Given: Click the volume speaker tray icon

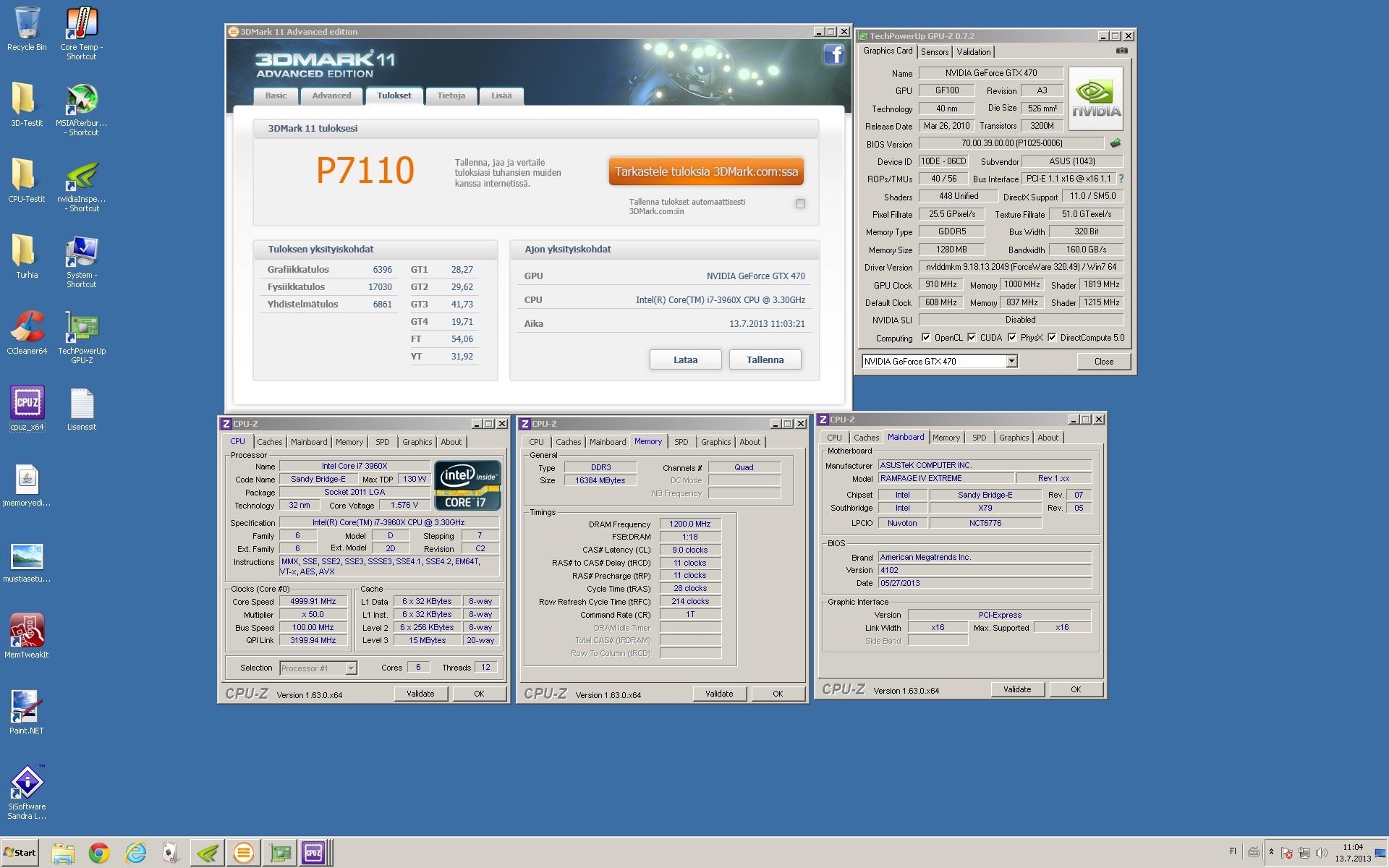Looking at the screenshot, I should pos(1322,853).
